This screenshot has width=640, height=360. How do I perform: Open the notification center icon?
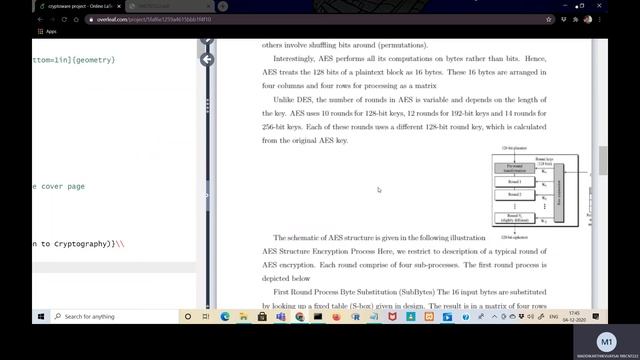(596, 316)
